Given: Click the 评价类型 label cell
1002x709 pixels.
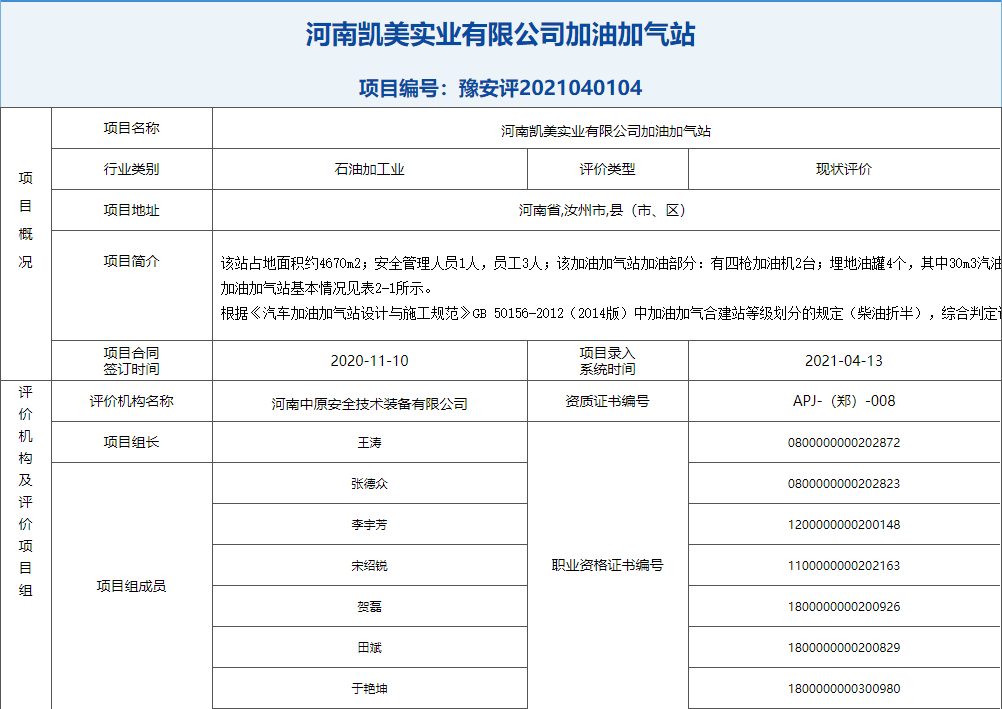Looking at the screenshot, I should click(608, 169).
